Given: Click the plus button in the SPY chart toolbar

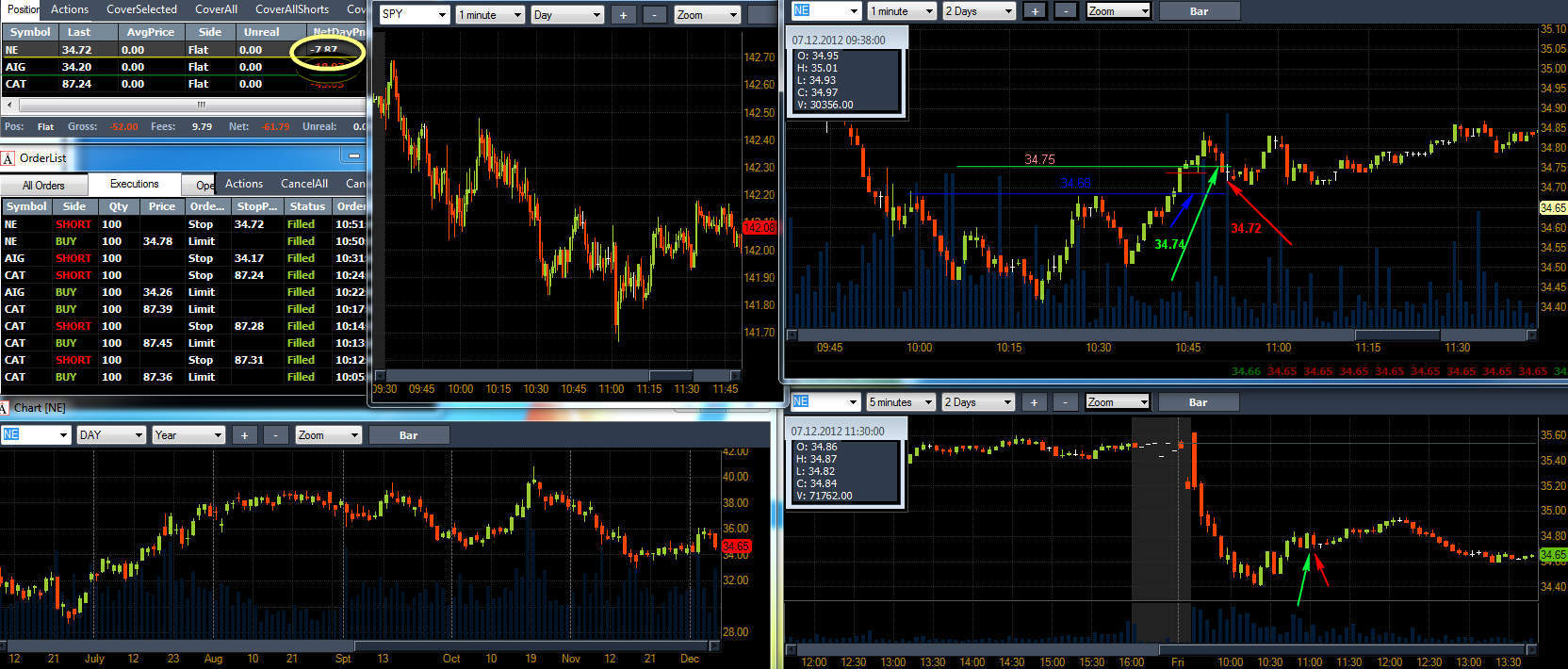Looking at the screenshot, I should tap(623, 15).
